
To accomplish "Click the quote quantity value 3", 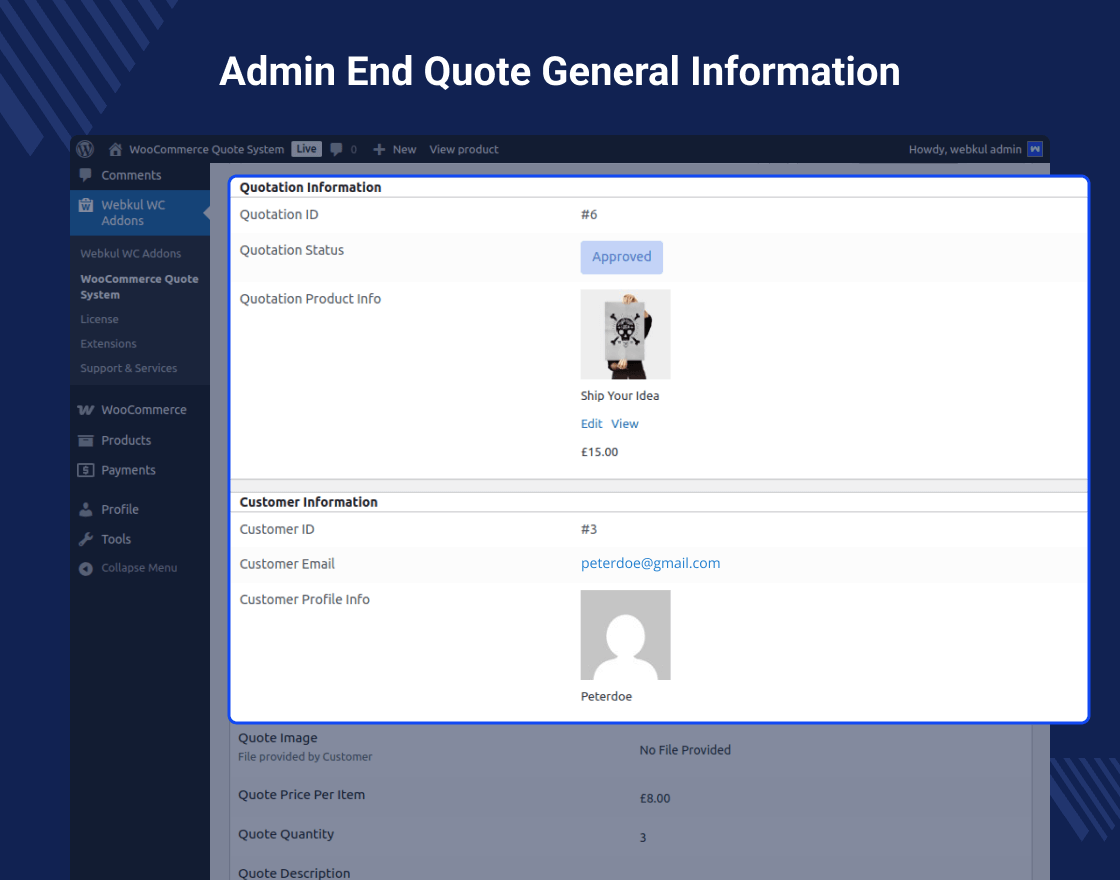I will 643,837.
